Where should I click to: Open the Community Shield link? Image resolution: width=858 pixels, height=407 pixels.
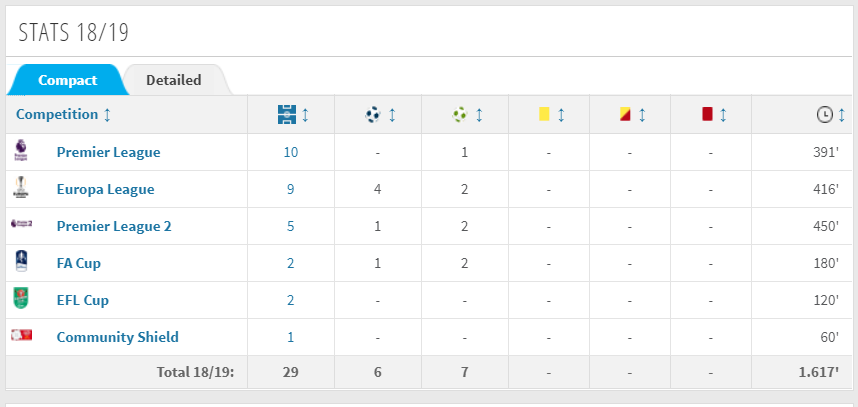click(118, 337)
